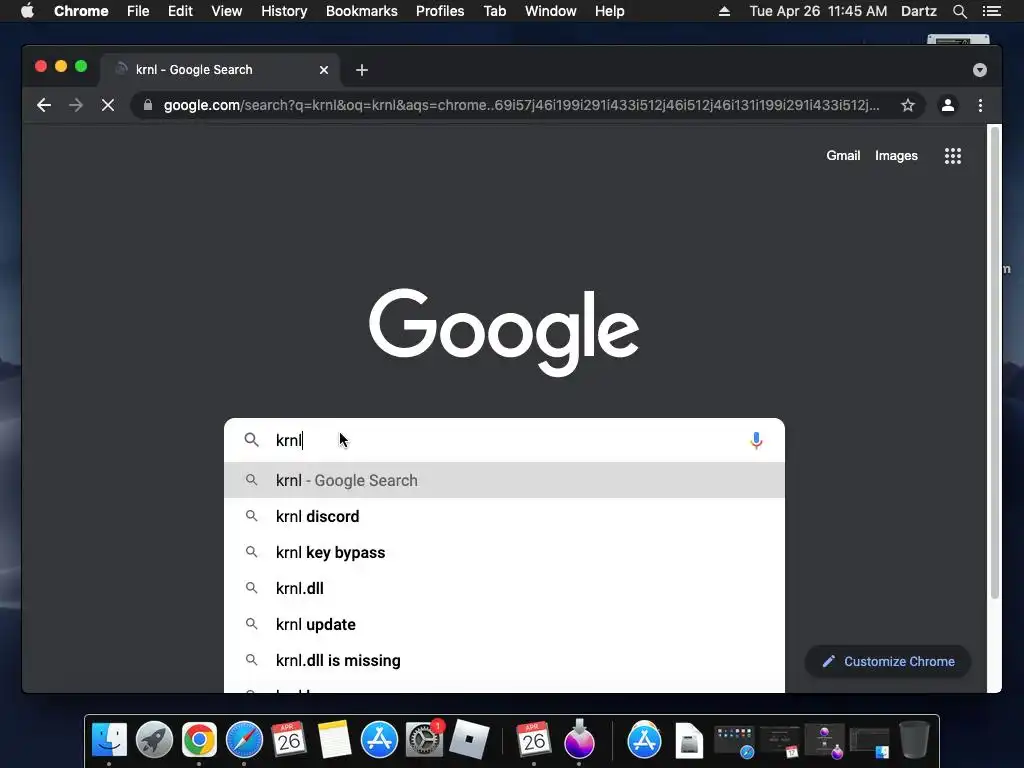Select krnl.dll is missing suggestion

pos(504,660)
